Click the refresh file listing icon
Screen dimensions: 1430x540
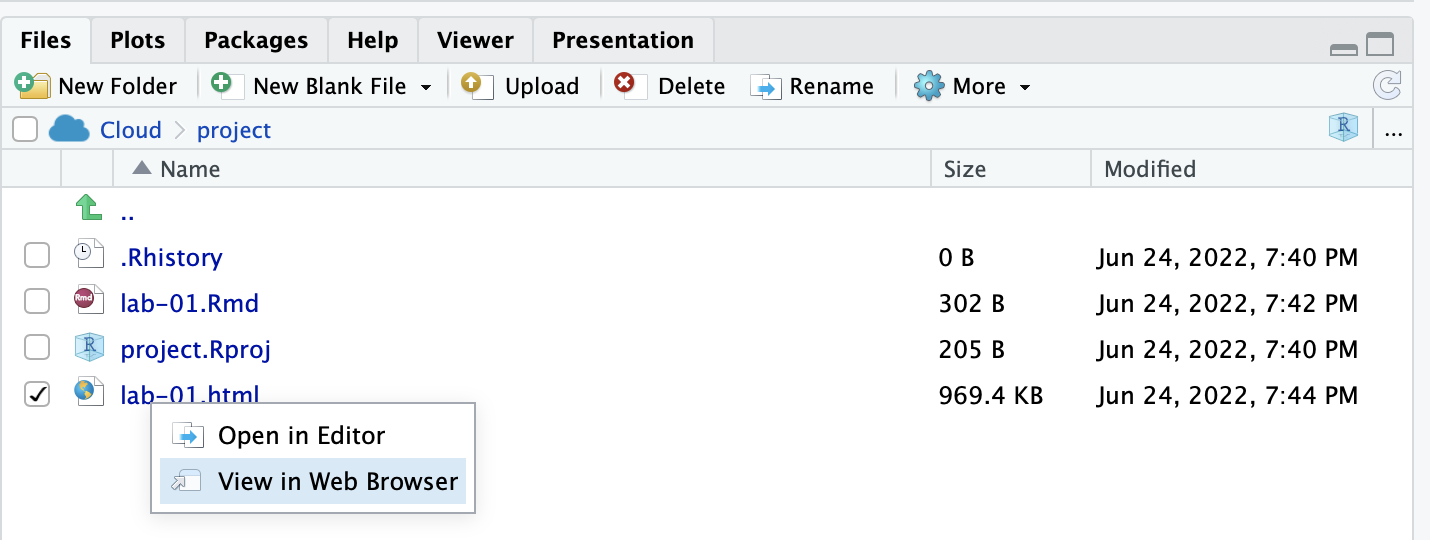(1387, 86)
